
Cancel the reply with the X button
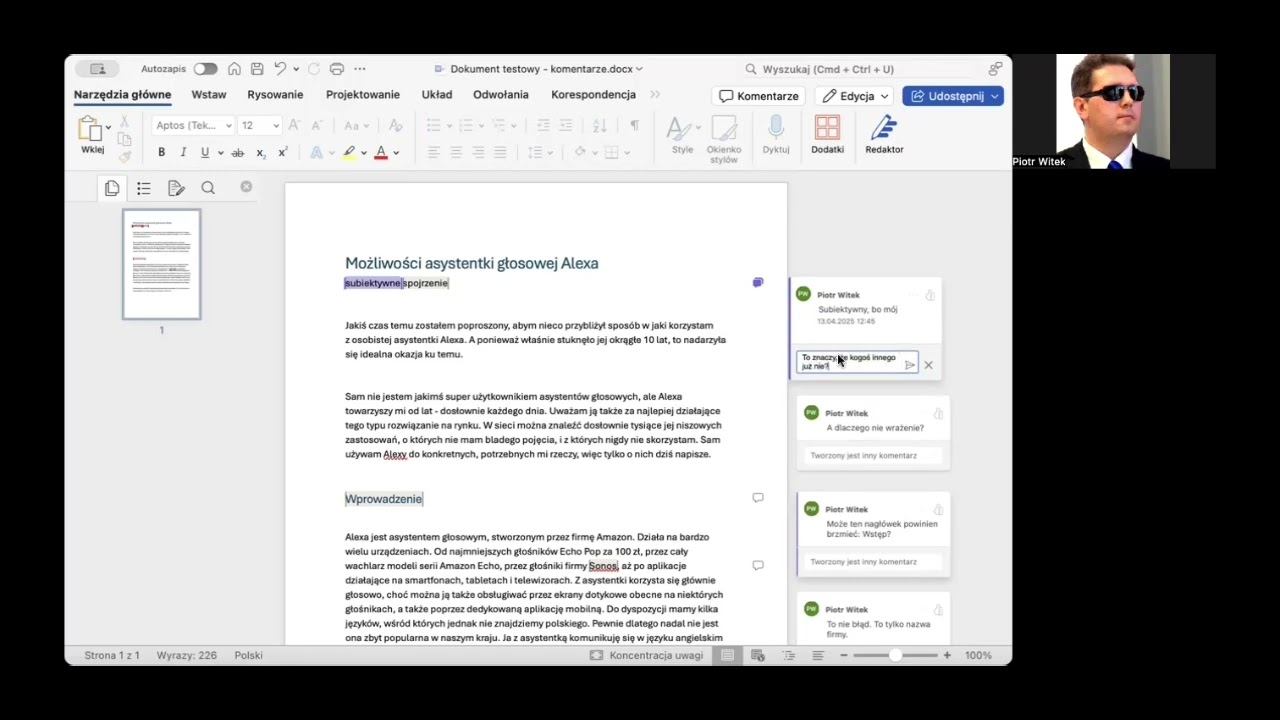pyautogui.click(x=928, y=365)
